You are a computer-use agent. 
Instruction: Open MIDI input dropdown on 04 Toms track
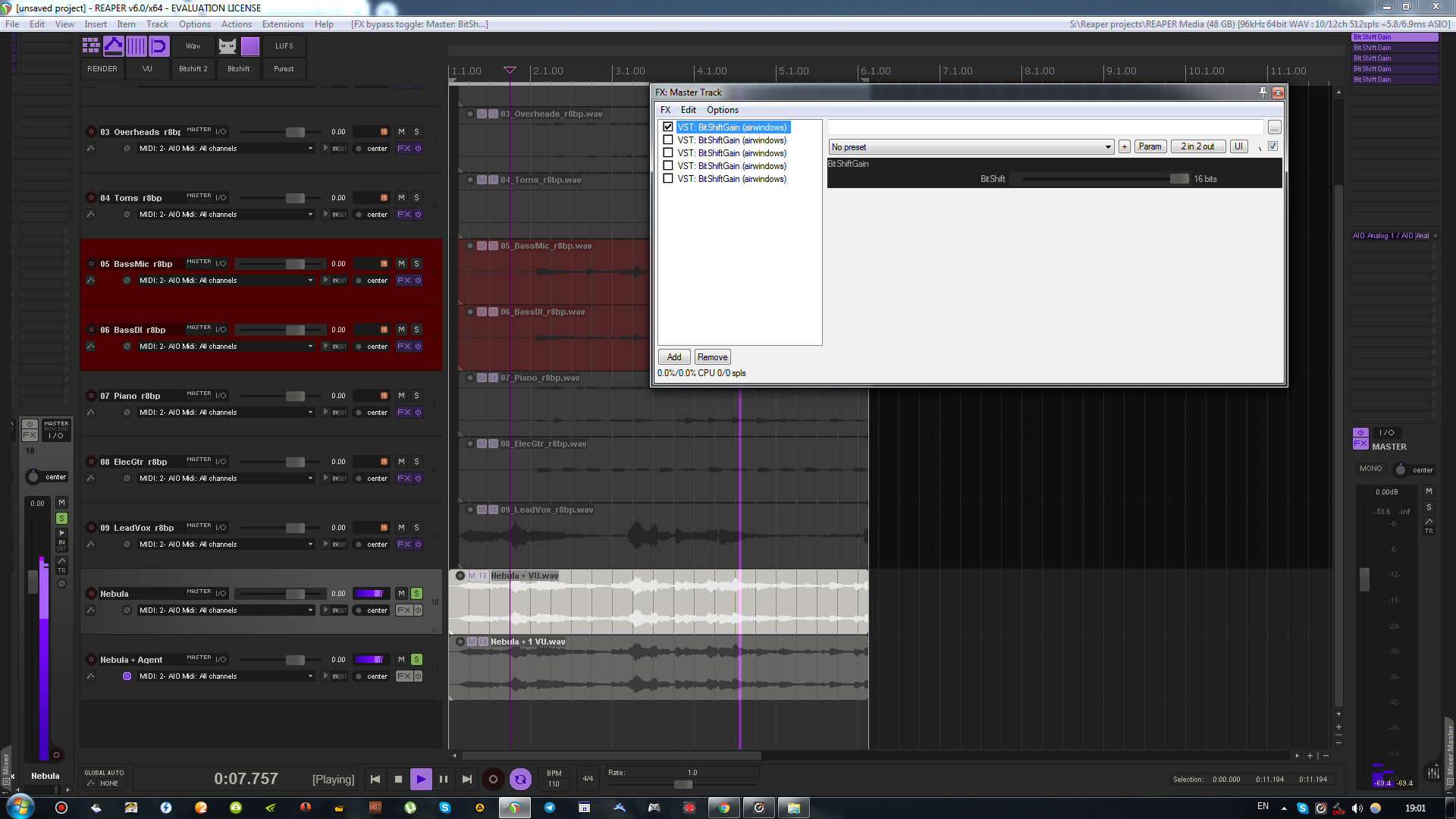coord(226,215)
